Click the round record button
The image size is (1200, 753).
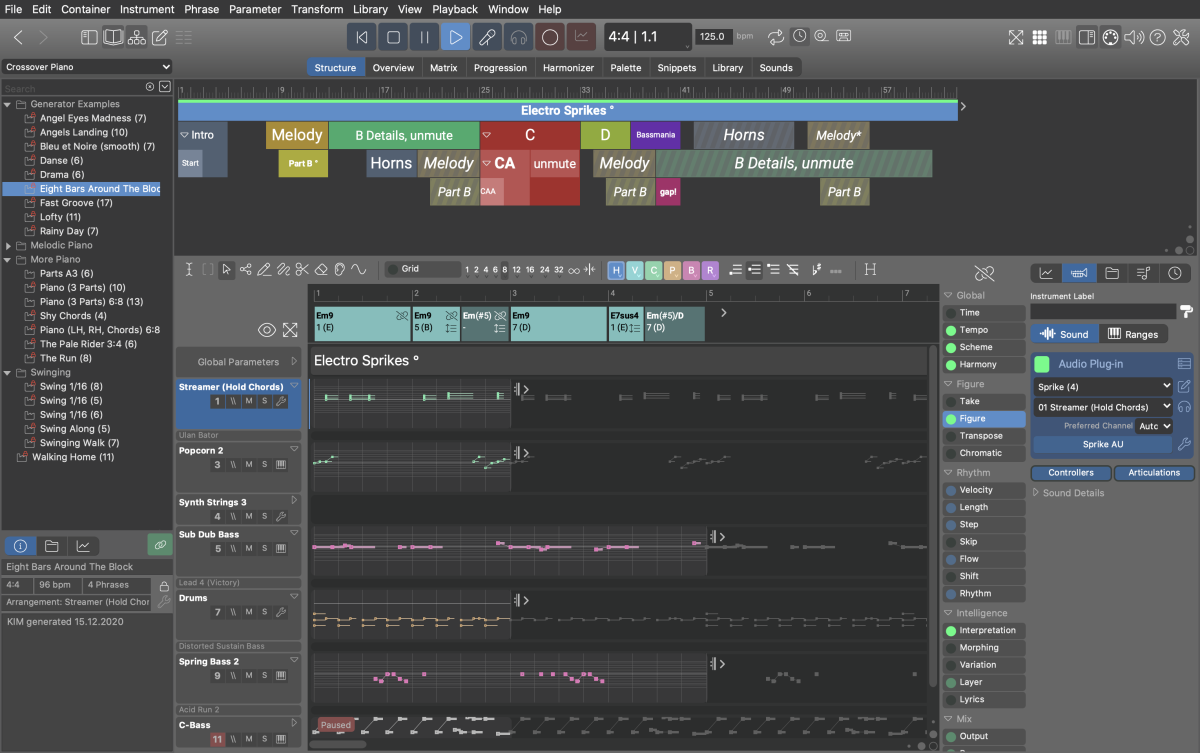coord(549,37)
